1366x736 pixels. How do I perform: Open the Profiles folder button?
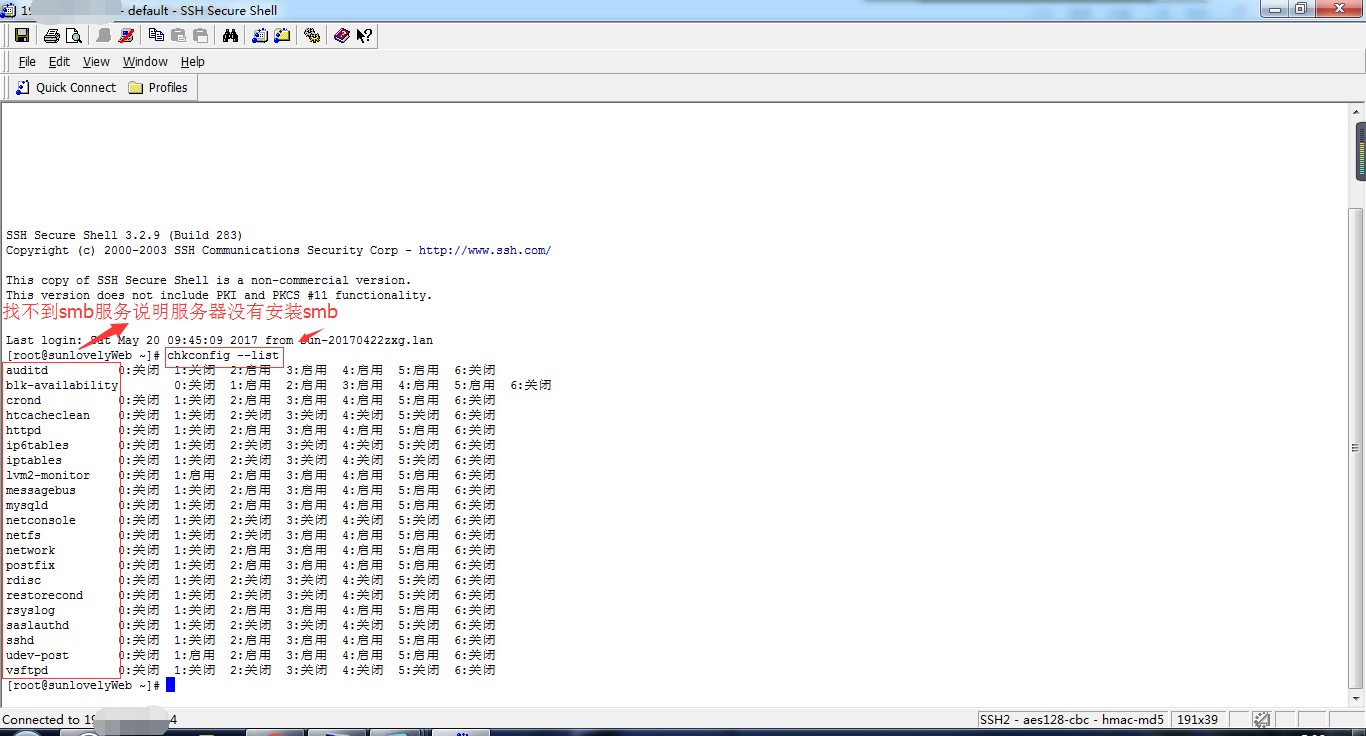[x=158, y=87]
